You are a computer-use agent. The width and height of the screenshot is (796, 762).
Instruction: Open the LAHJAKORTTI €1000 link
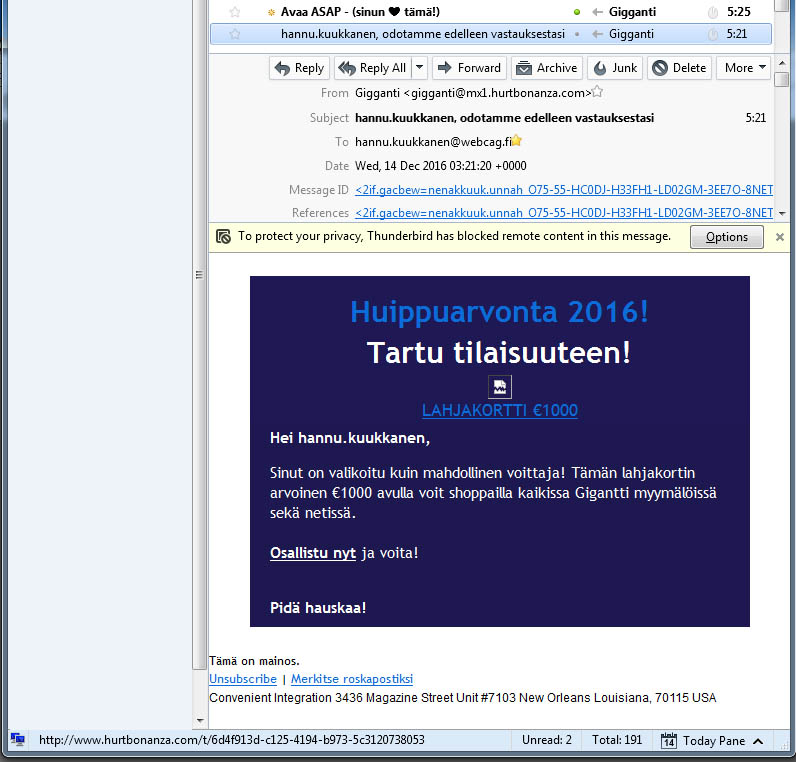500,410
